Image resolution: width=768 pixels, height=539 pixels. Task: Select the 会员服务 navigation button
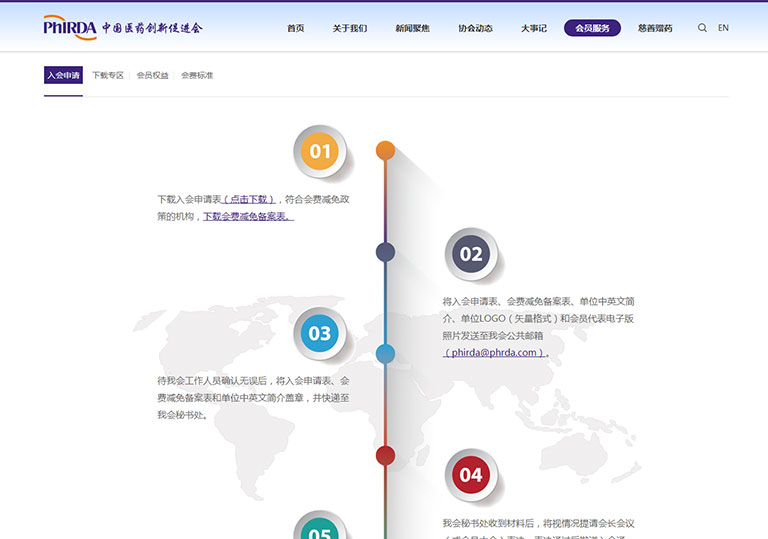point(592,28)
